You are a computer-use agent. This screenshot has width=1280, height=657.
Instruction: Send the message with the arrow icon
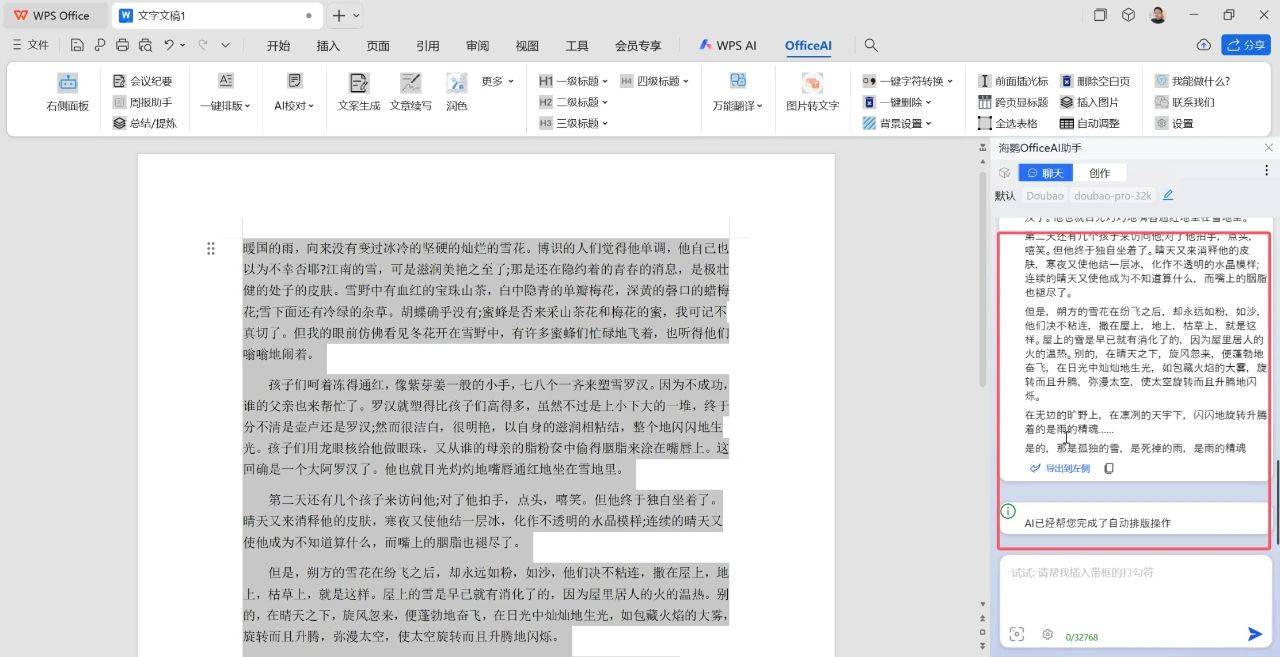click(x=1254, y=634)
